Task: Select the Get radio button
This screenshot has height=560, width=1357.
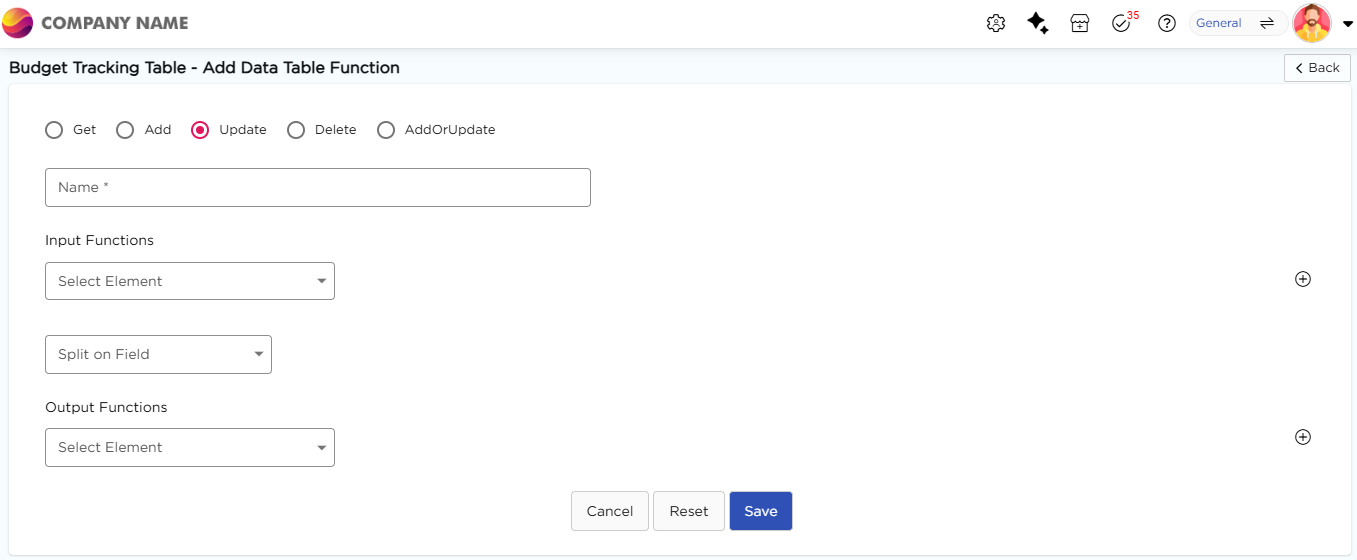Action: pyautogui.click(x=54, y=130)
